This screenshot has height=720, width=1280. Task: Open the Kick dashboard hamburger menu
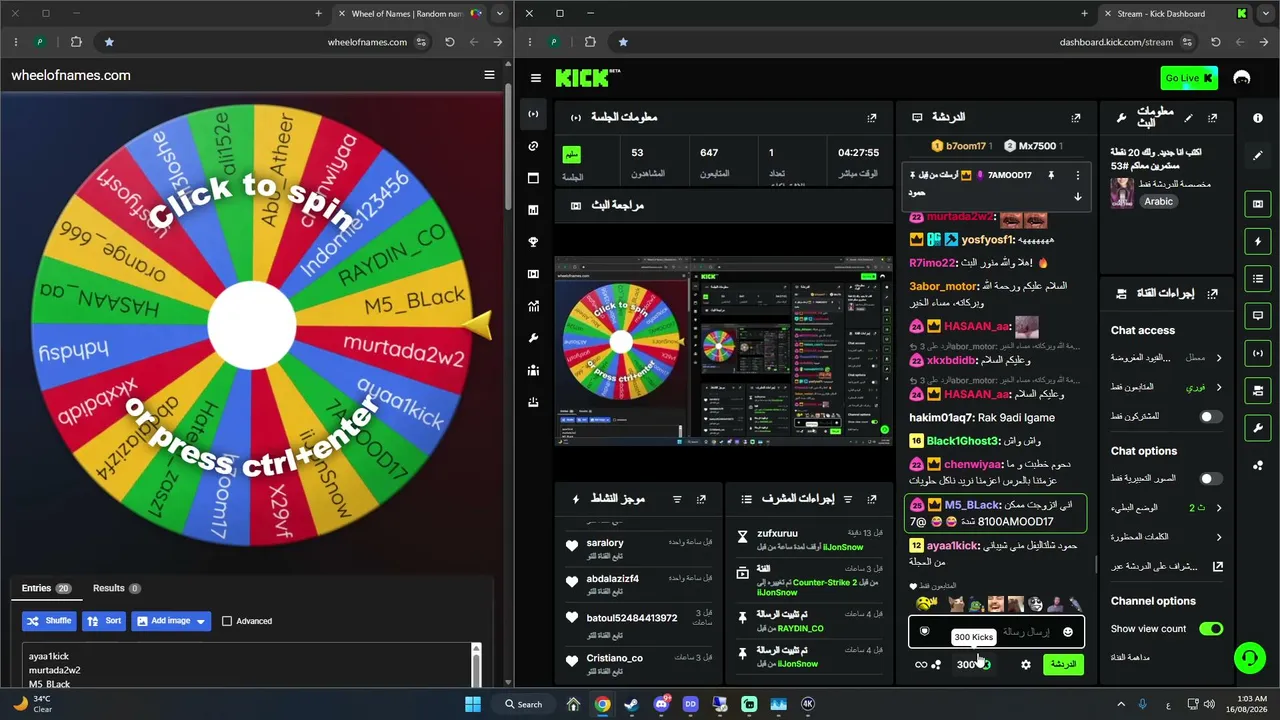coord(536,78)
